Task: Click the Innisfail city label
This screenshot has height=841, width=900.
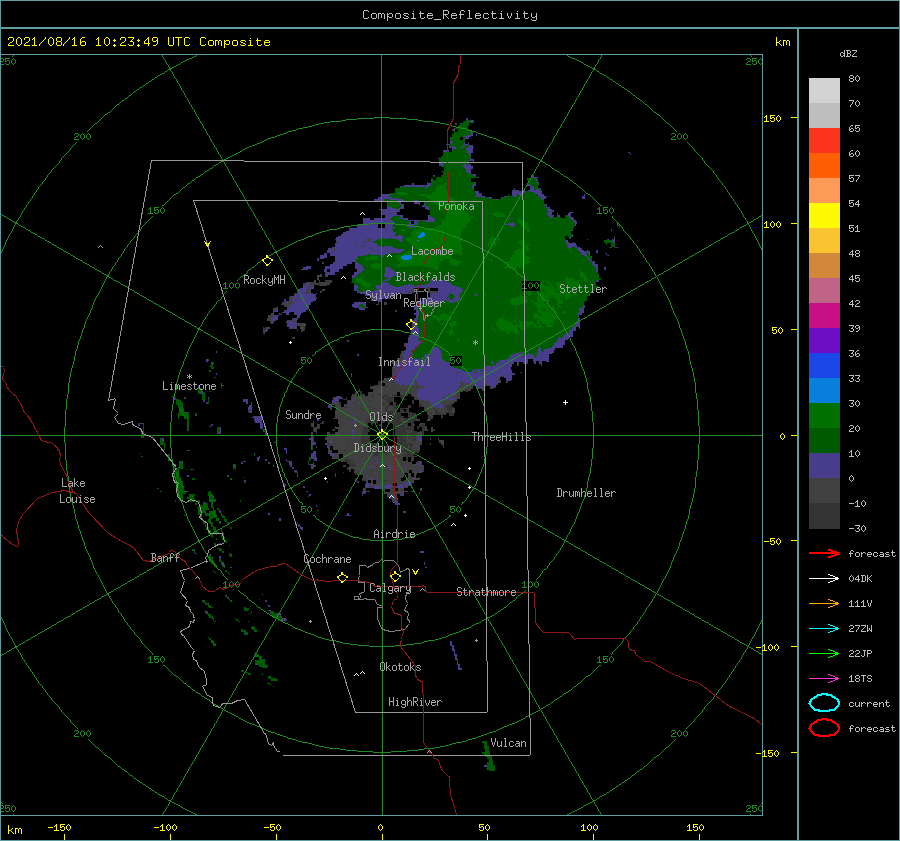Action: [404, 362]
